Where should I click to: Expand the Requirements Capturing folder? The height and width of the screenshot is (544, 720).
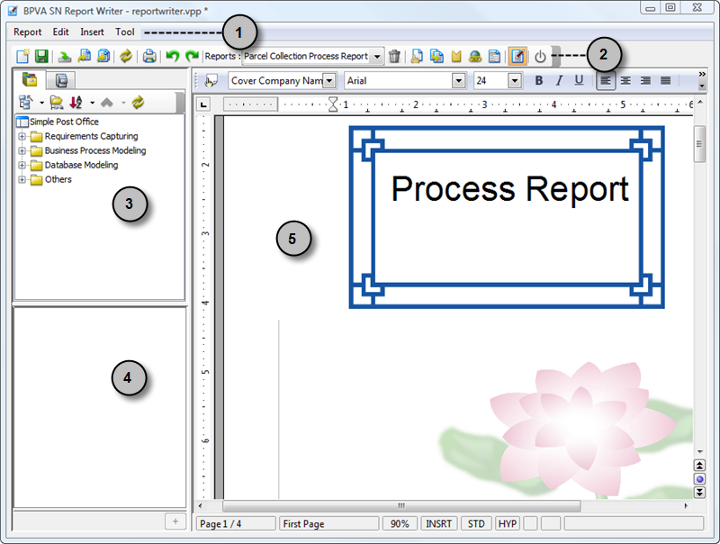(x=22, y=136)
